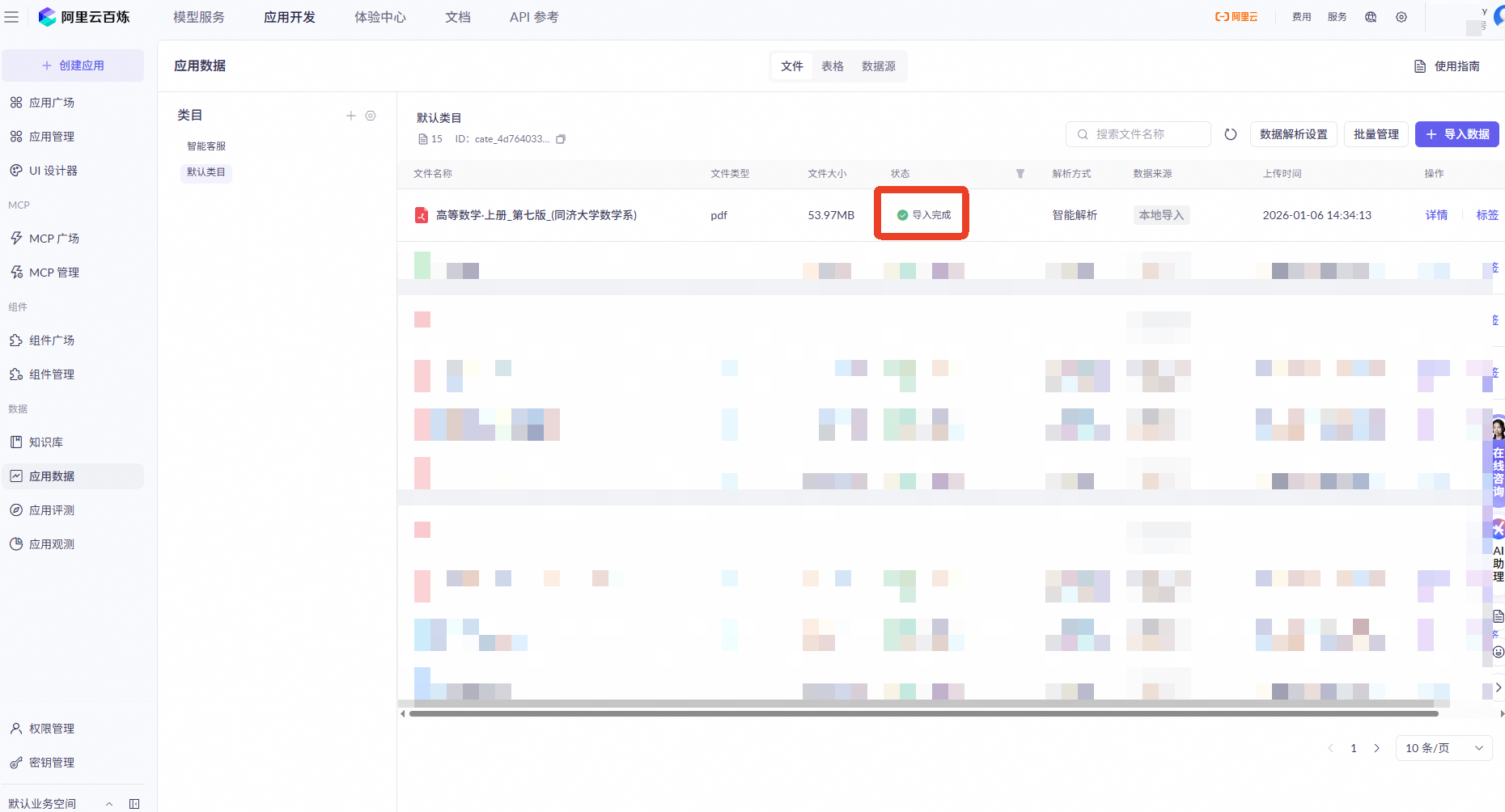The width and height of the screenshot is (1505, 812).
Task: Add a new category with plus icon
Action: [351, 116]
